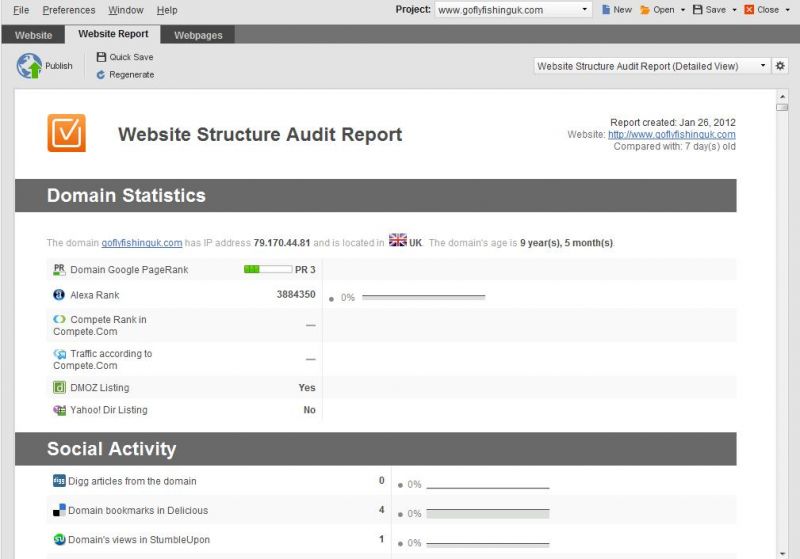Viewport: 800px width, 559px height.
Task: Click the Publish globe icon
Action: point(29,66)
